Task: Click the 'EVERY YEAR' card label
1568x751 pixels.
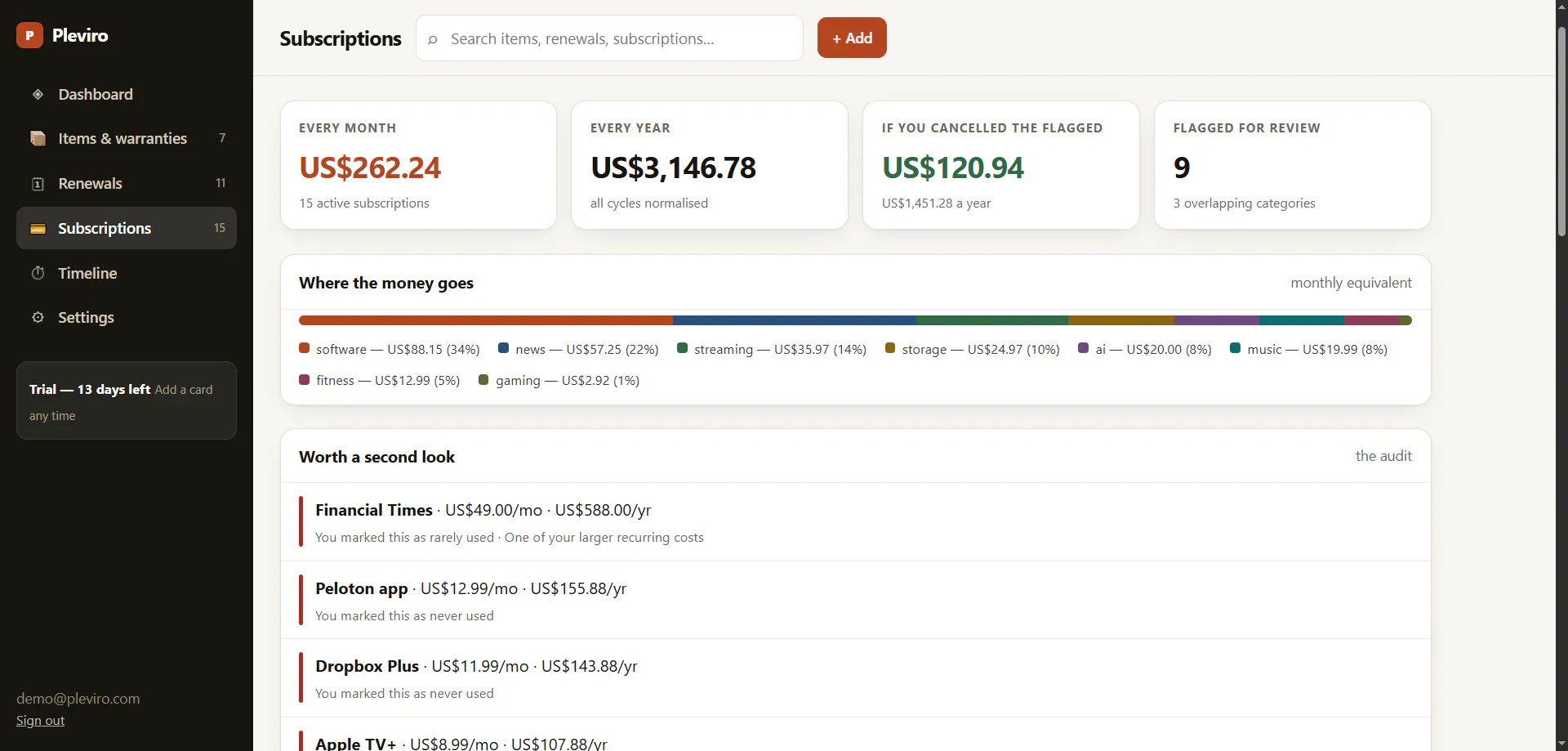Action: [x=630, y=127]
